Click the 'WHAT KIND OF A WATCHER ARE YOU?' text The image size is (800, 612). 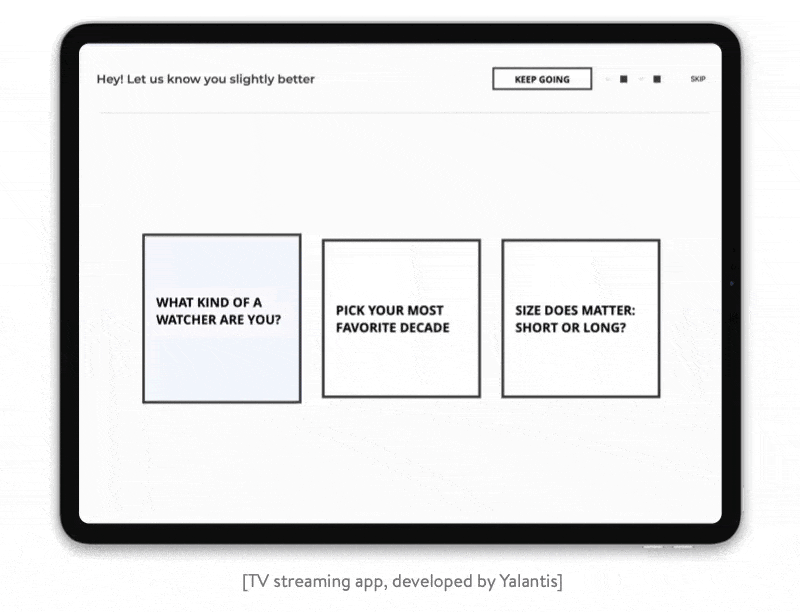pyautogui.click(x=218, y=311)
